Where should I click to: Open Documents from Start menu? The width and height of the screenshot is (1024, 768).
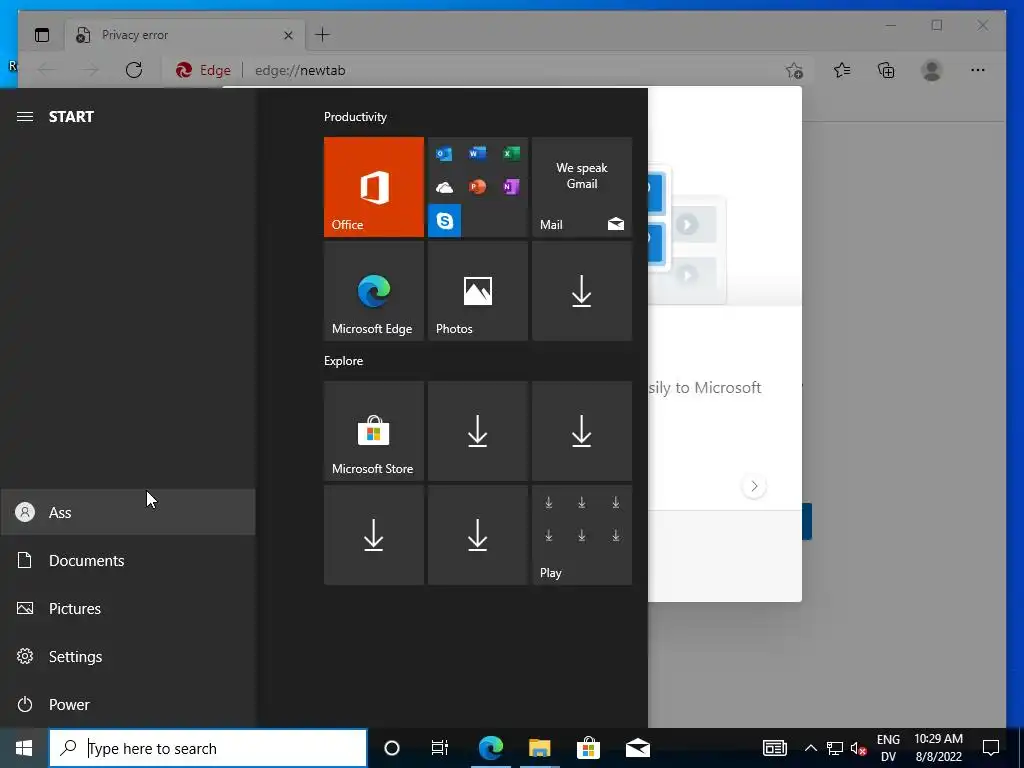128,560
